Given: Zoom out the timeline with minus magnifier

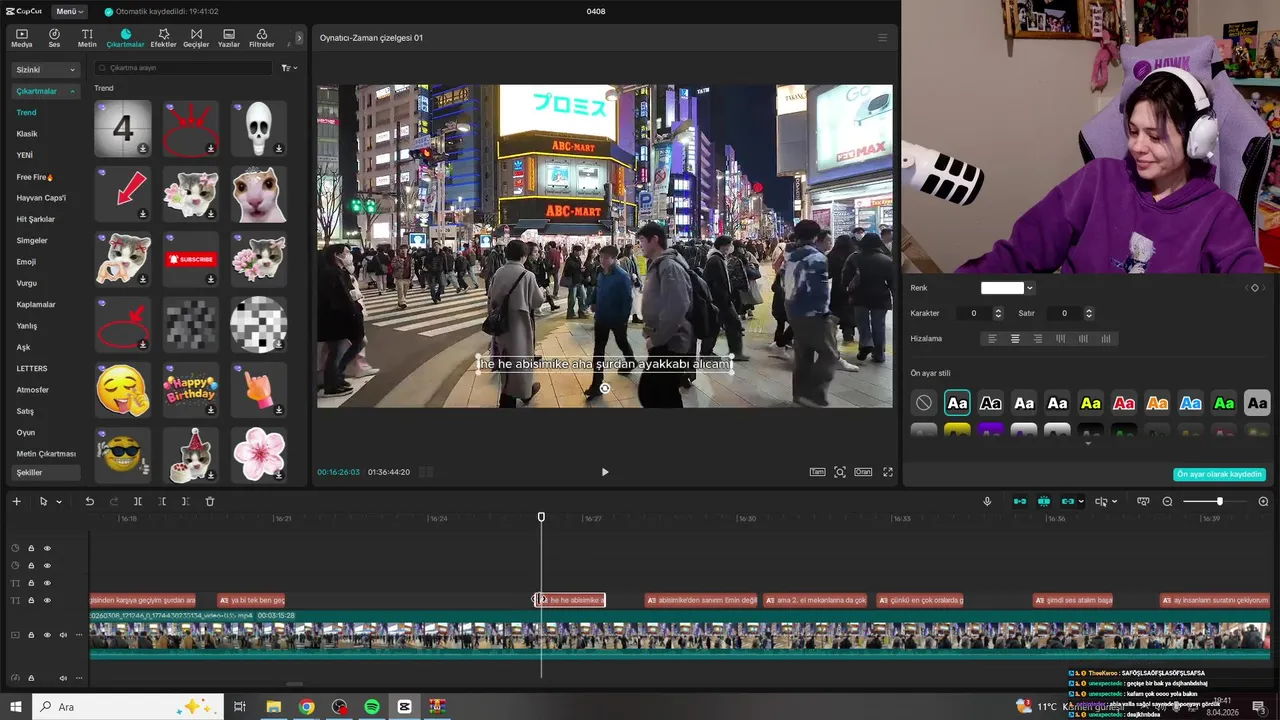Looking at the screenshot, I should coord(1167,501).
